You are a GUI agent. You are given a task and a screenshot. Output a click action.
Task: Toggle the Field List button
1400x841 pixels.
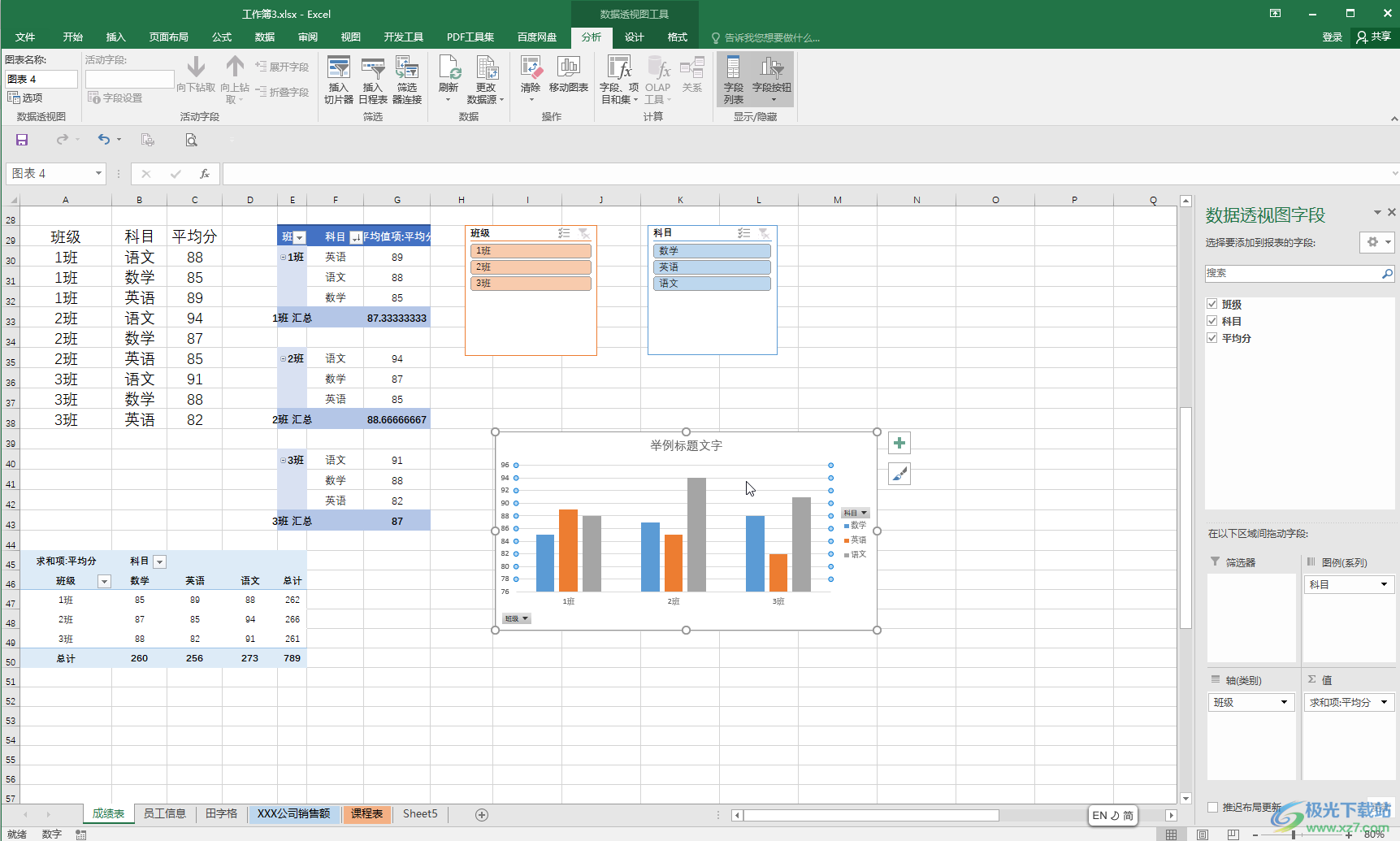click(x=734, y=80)
